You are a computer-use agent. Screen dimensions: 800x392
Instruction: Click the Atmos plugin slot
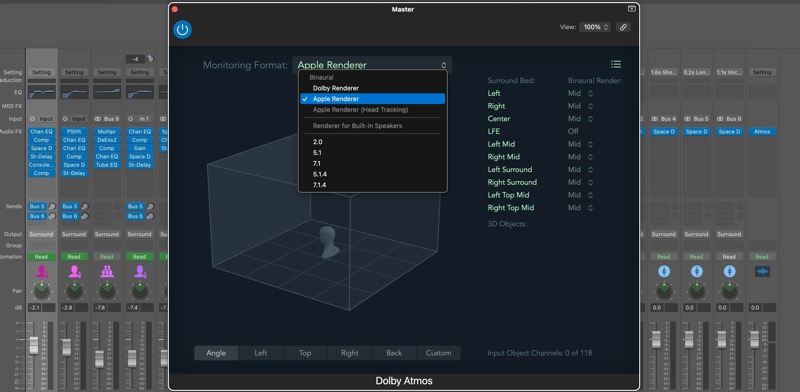click(x=762, y=132)
